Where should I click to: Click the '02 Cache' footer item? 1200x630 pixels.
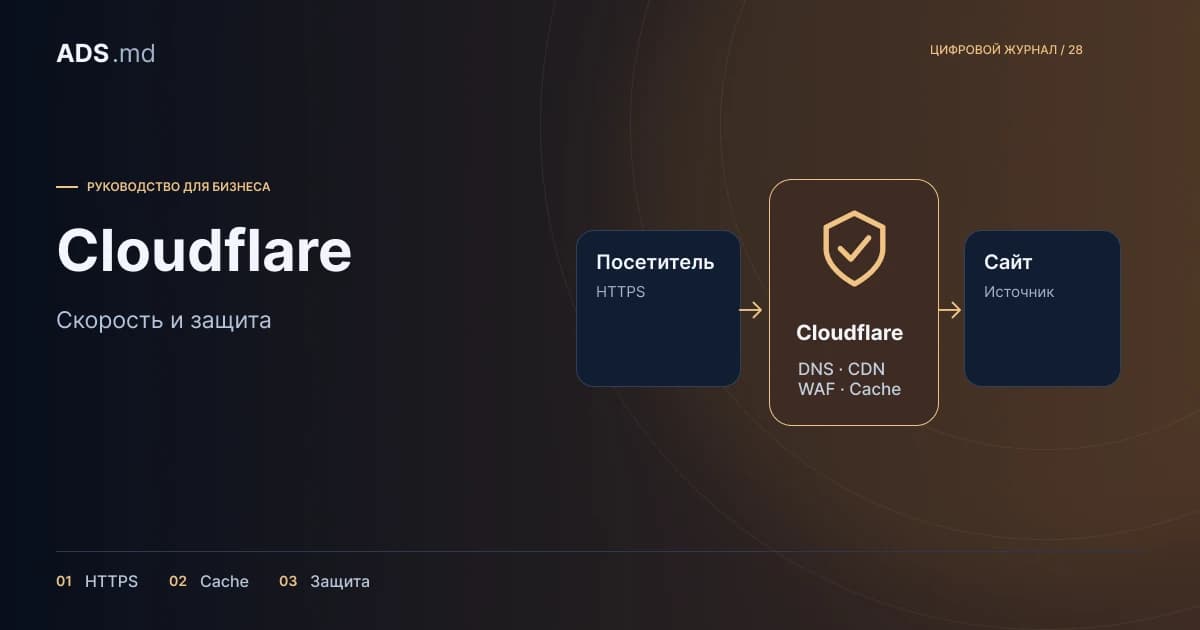(209, 581)
